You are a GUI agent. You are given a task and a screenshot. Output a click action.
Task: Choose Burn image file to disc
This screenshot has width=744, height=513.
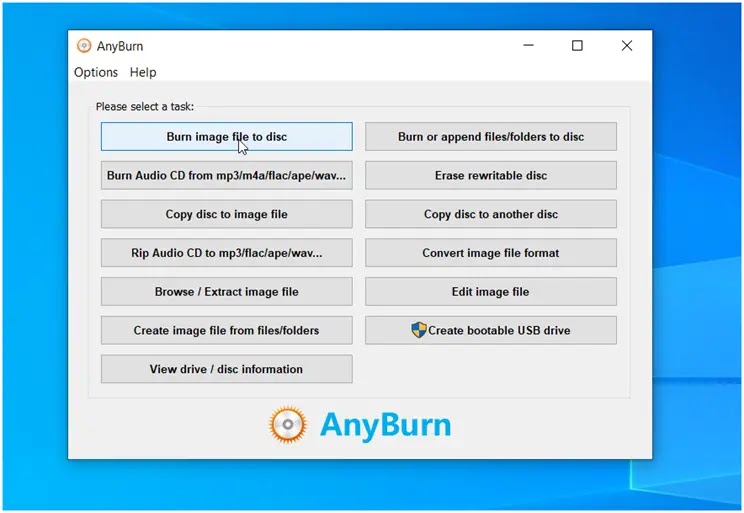tap(226, 137)
